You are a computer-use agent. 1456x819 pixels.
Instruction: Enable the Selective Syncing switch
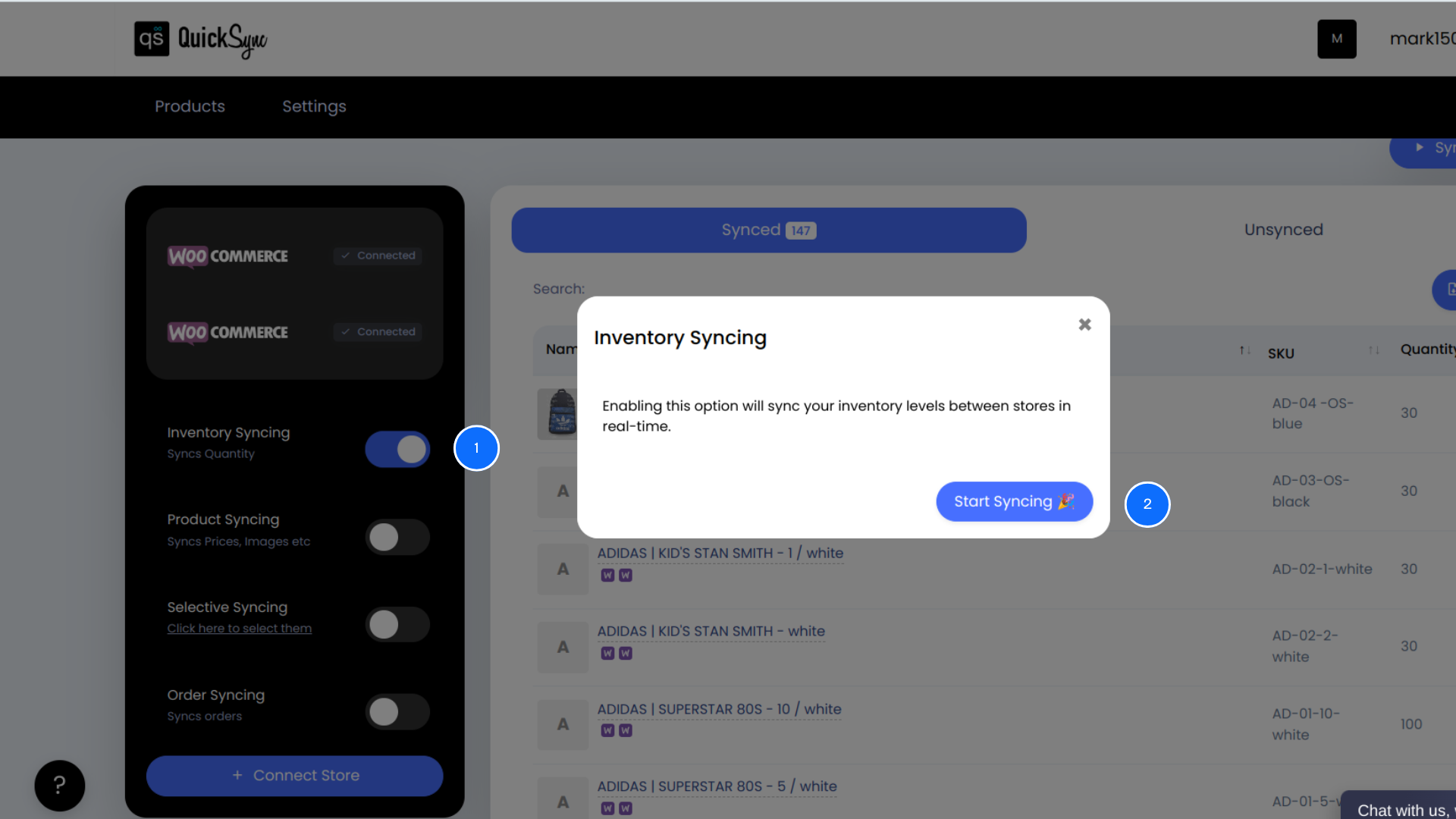tap(397, 624)
